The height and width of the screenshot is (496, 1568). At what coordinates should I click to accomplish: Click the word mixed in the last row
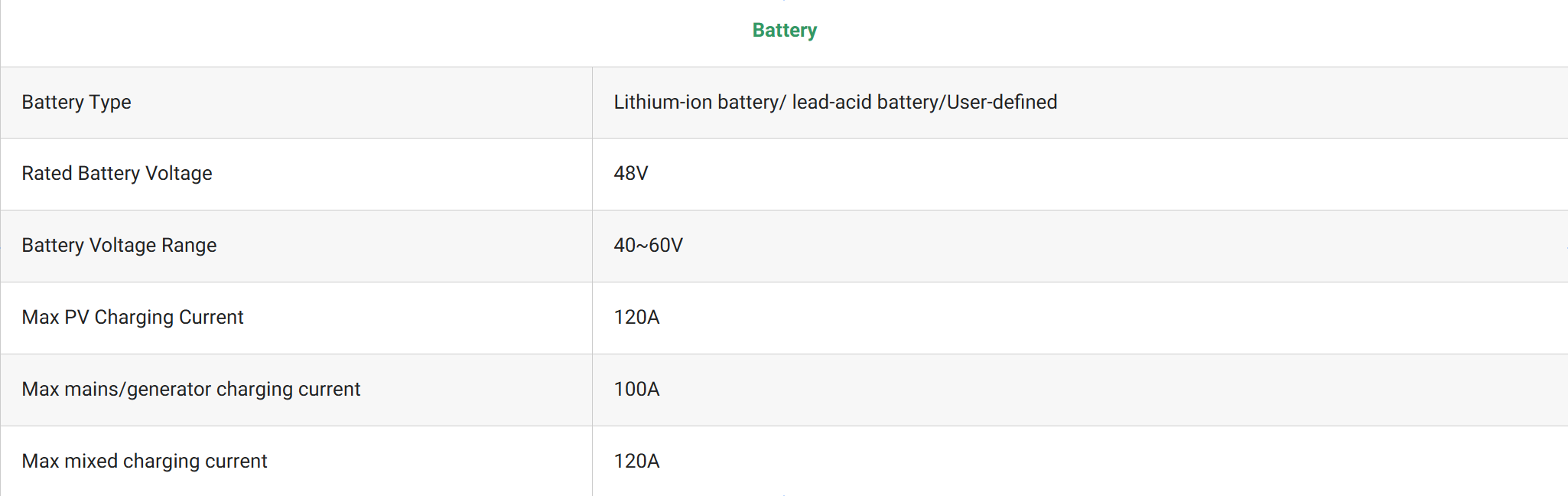[x=91, y=462]
